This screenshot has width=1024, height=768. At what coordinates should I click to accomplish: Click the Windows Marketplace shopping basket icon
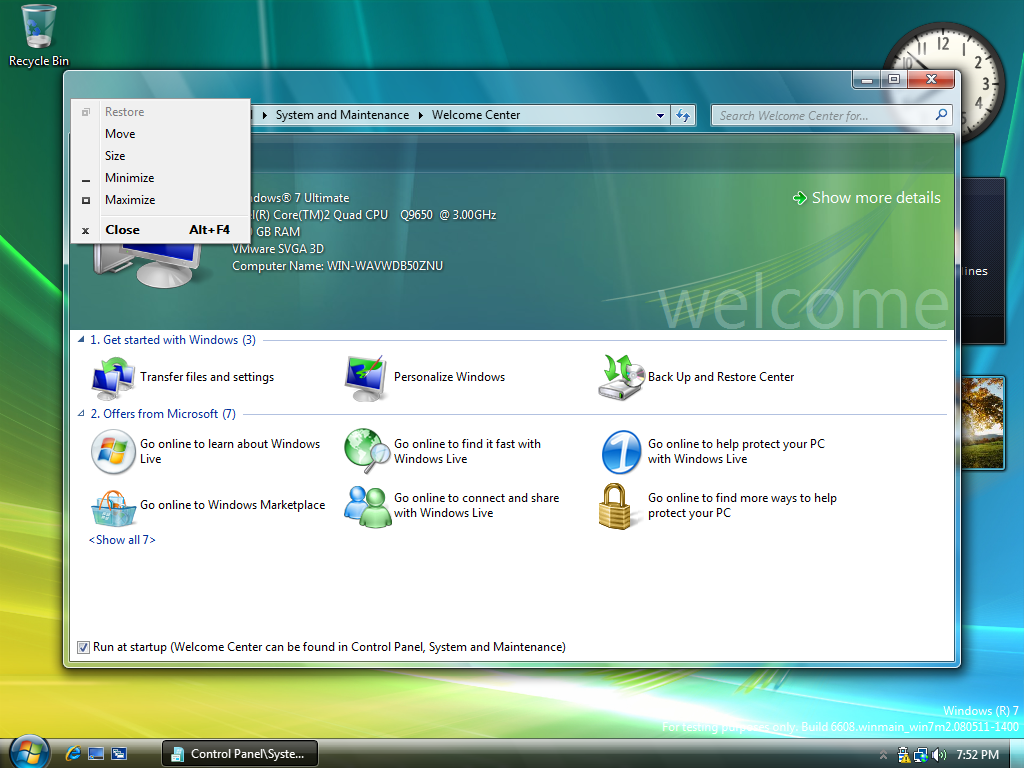(x=113, y=506)
